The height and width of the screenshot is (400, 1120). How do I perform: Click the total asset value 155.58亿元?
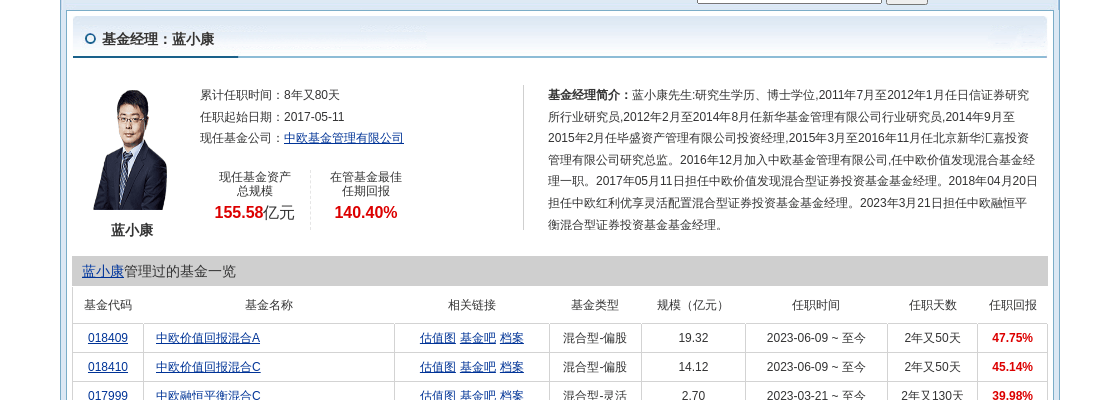point(254,213)
